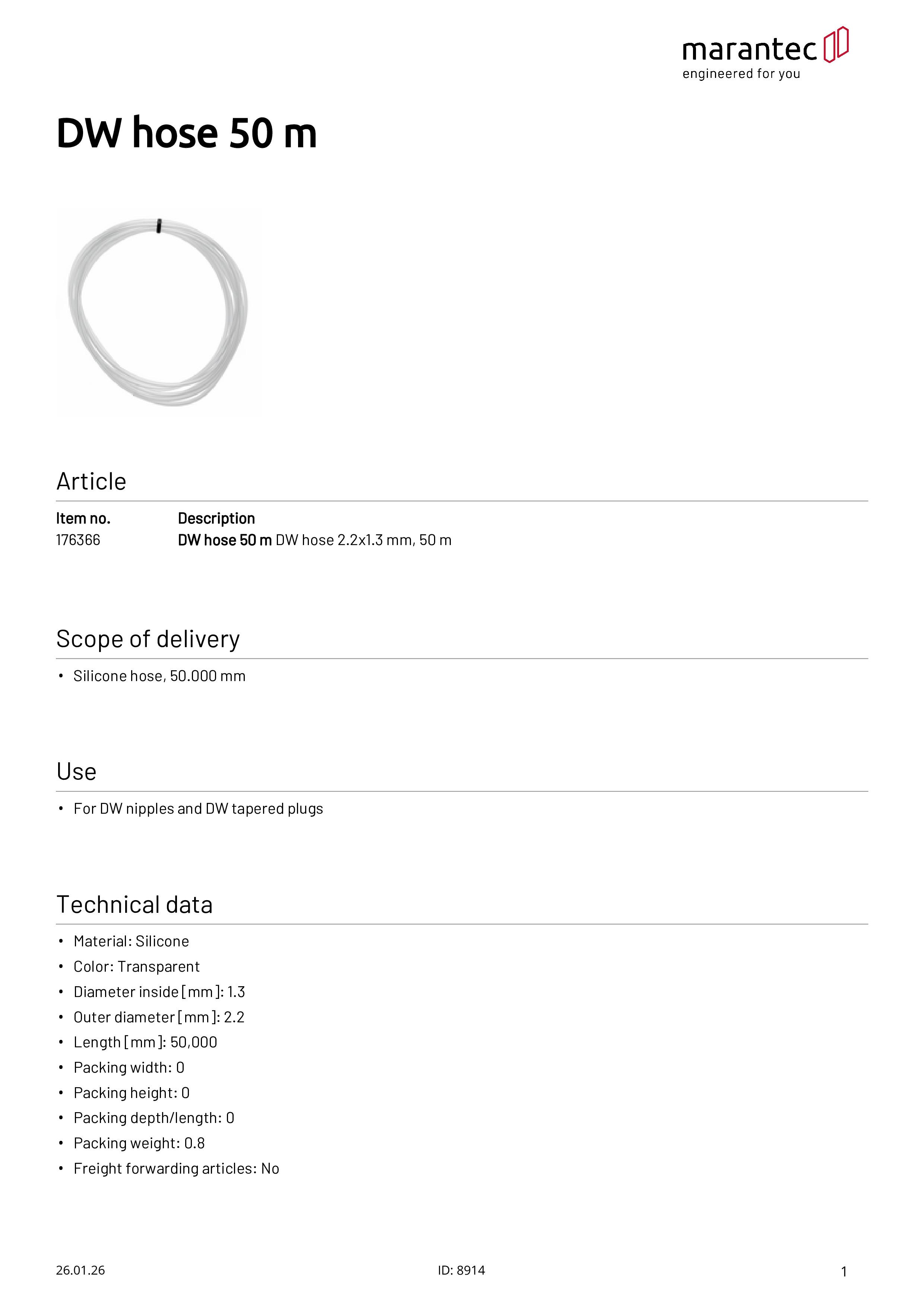Click the marantec brand wordmark
Image resolution: width=924 pixels, height=1307 pixels.
coord(749,50)
